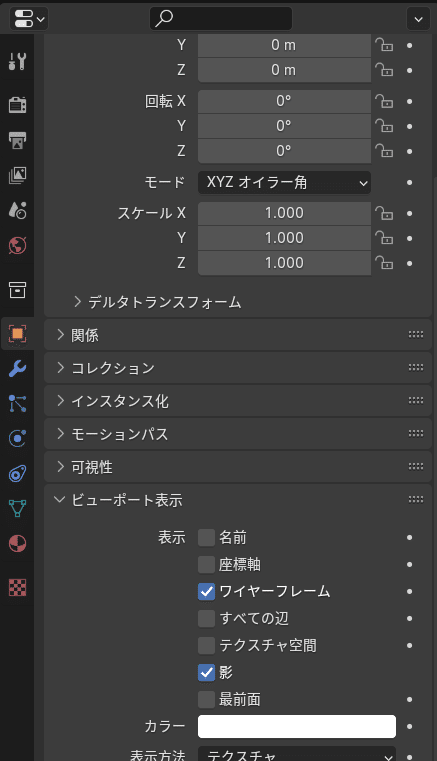437x761 pixels.
Task: Open the Collection properties tab
Action: [x=17, y=290]
